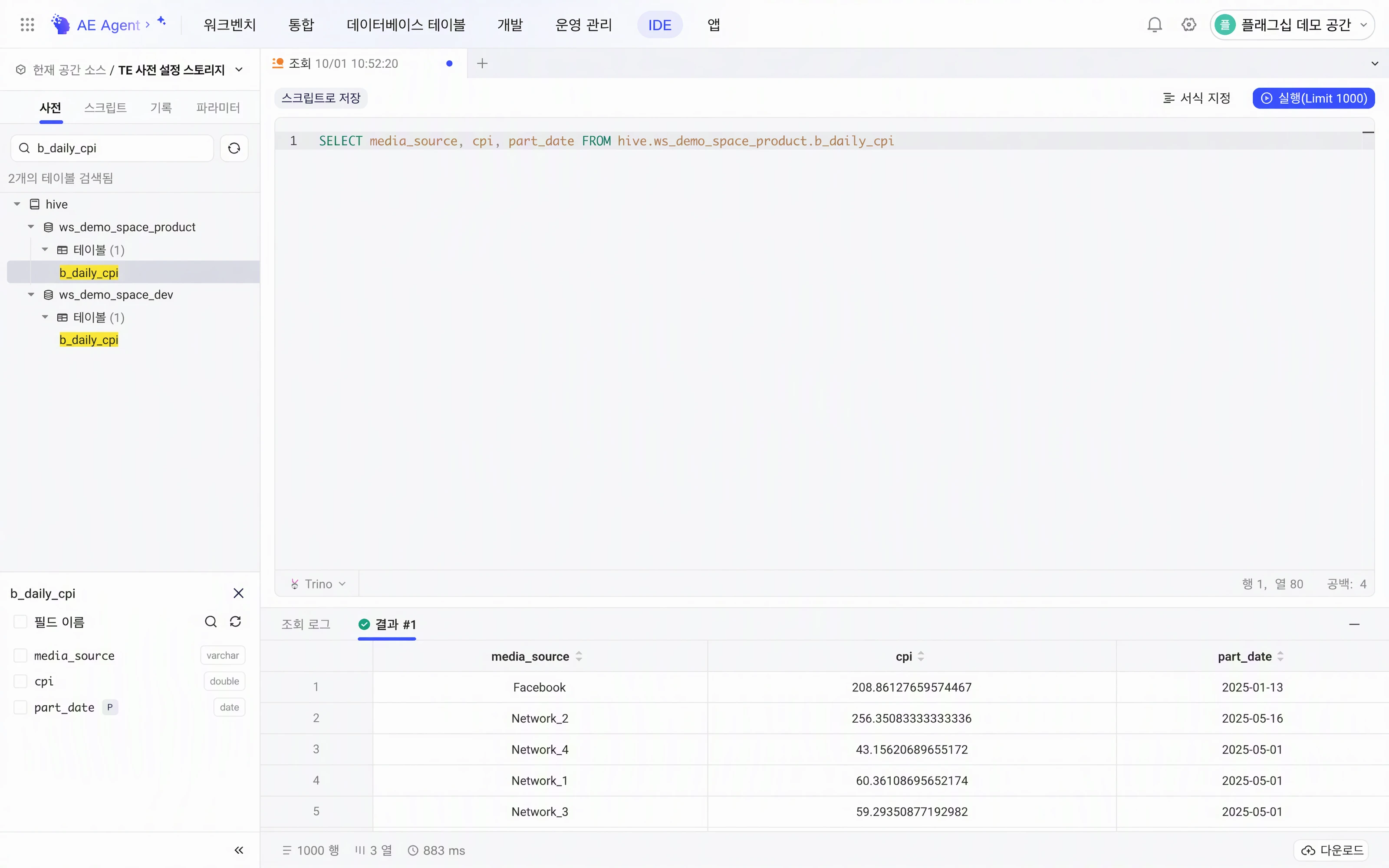Click the Network_4 cell in results

540,749
